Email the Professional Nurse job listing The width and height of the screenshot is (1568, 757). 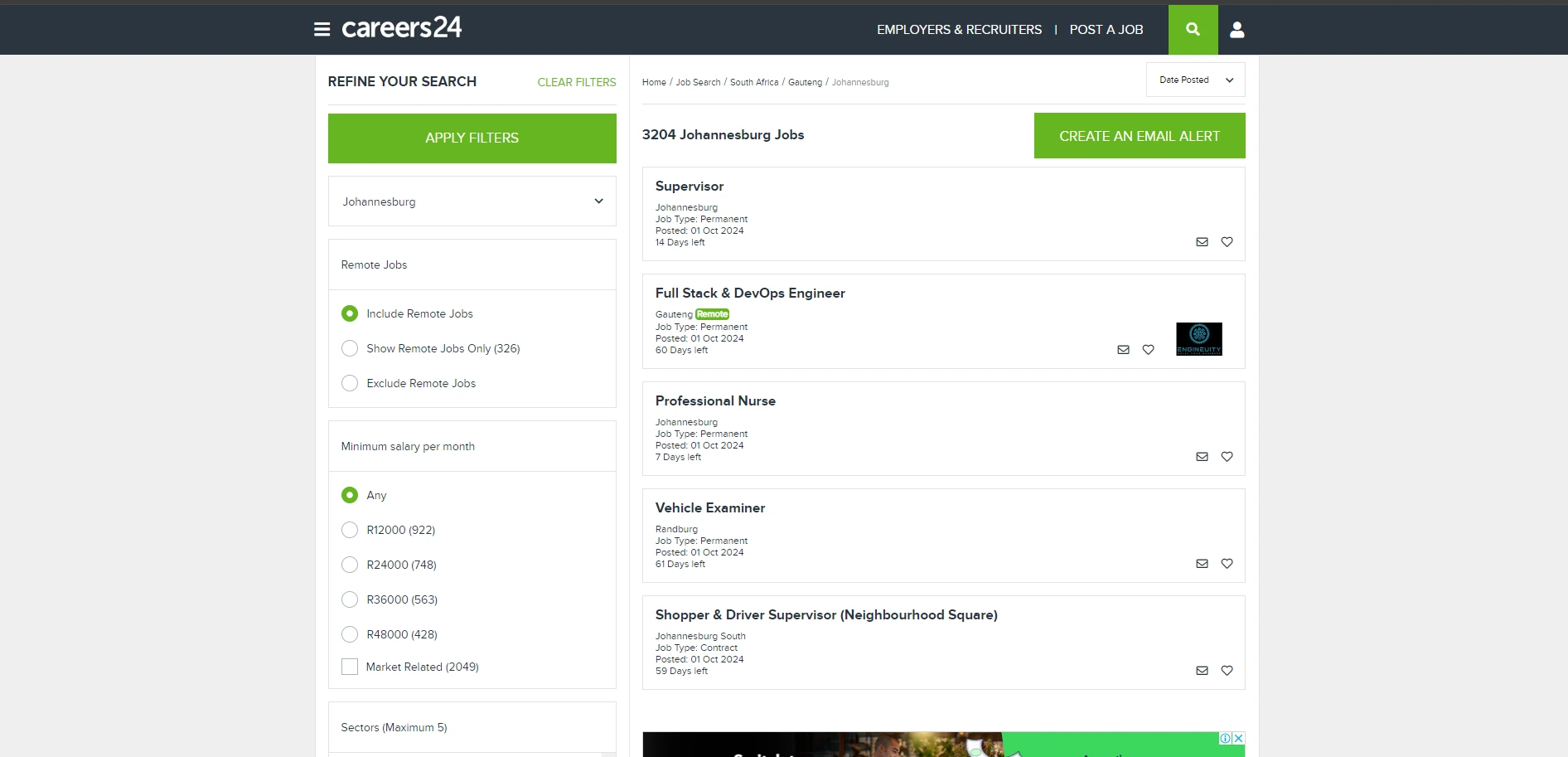(x=1202, y=457)
